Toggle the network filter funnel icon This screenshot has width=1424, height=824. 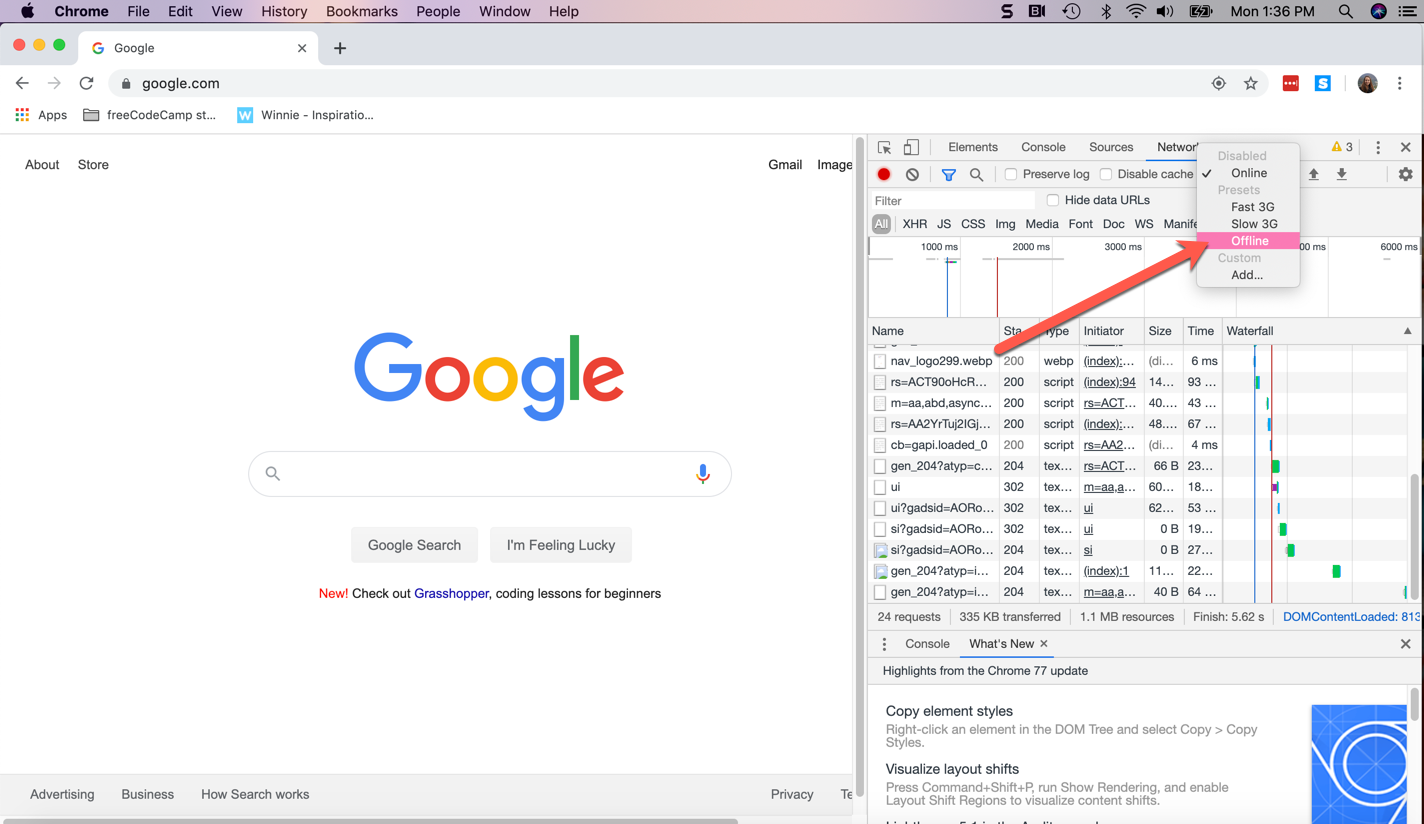[x=948, y=174]
